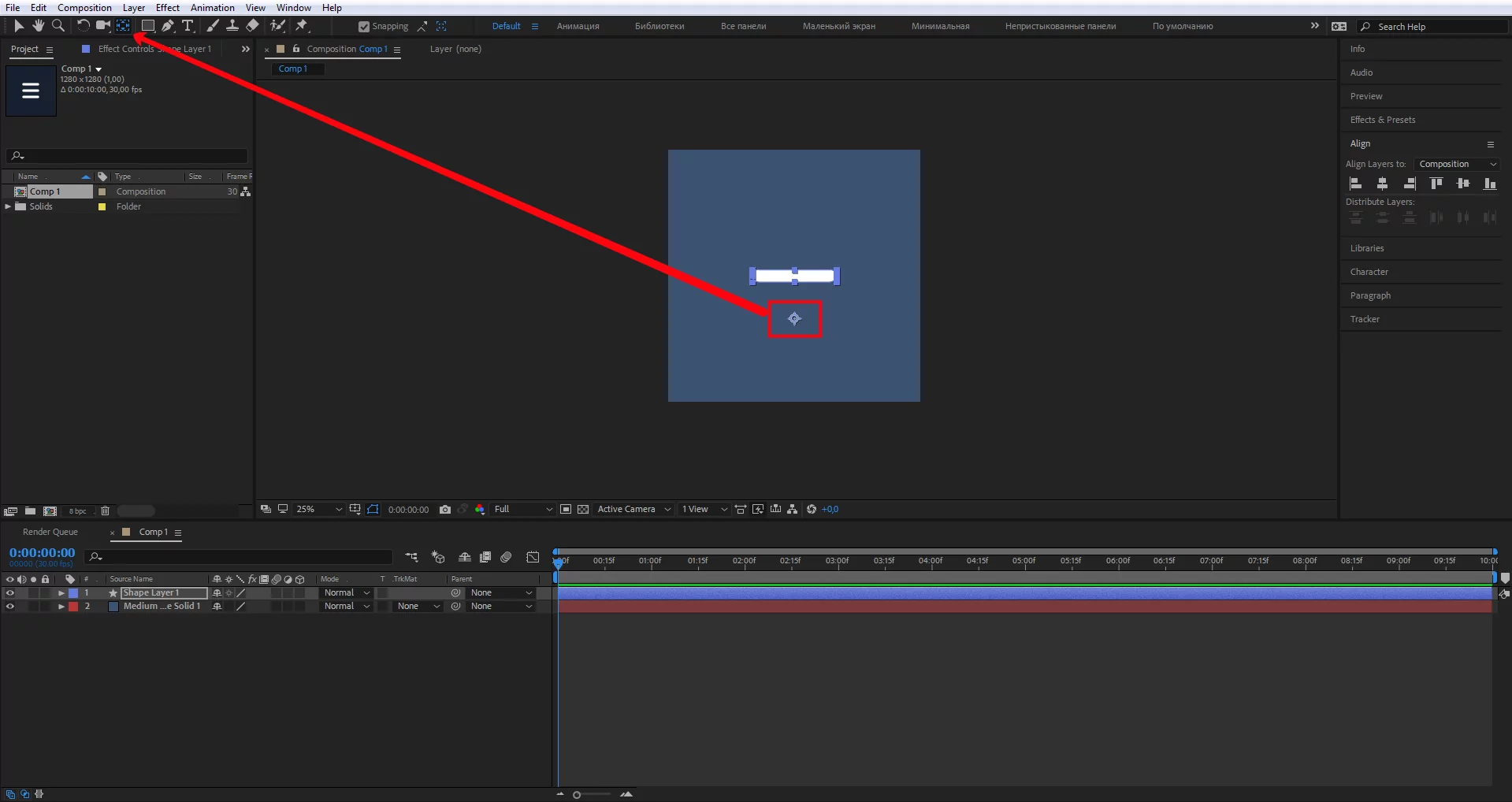Toggle the Snapping checkbox
This screenshot has width=1512, height=802.
(x=363, y=27)
